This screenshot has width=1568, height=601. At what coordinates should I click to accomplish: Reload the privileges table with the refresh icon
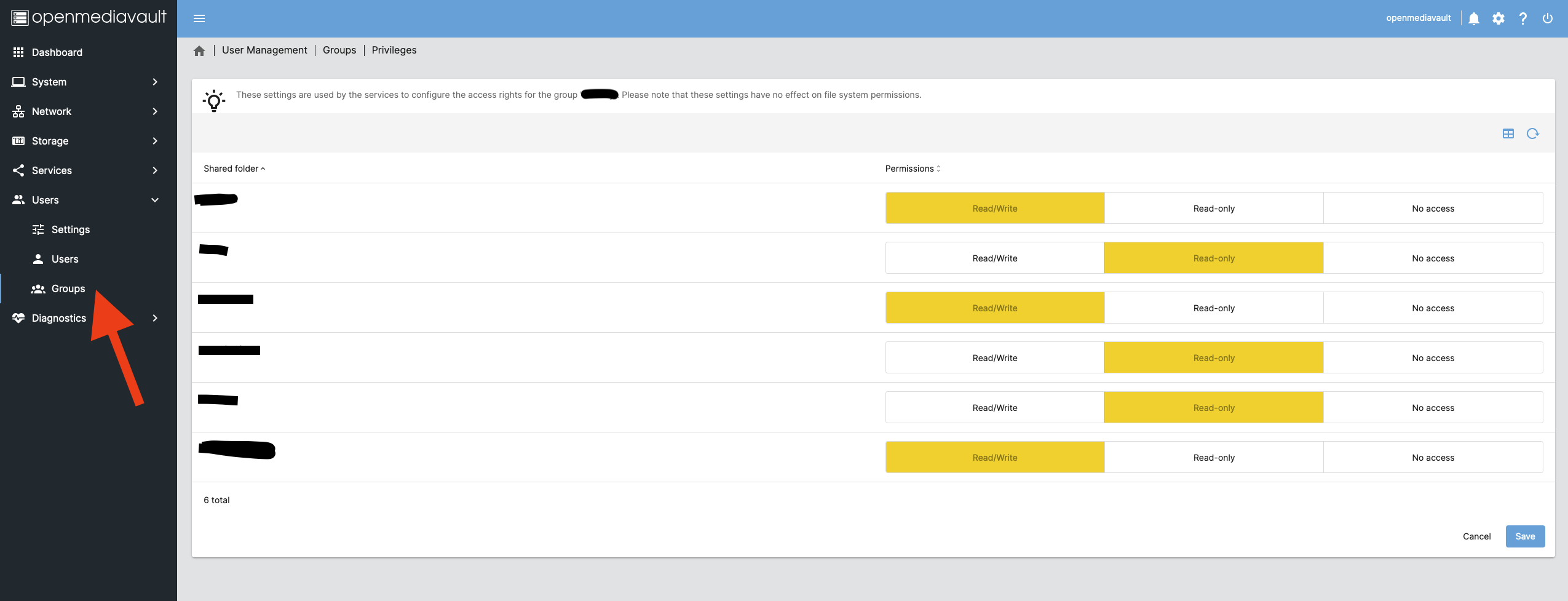pos(1533,133)
